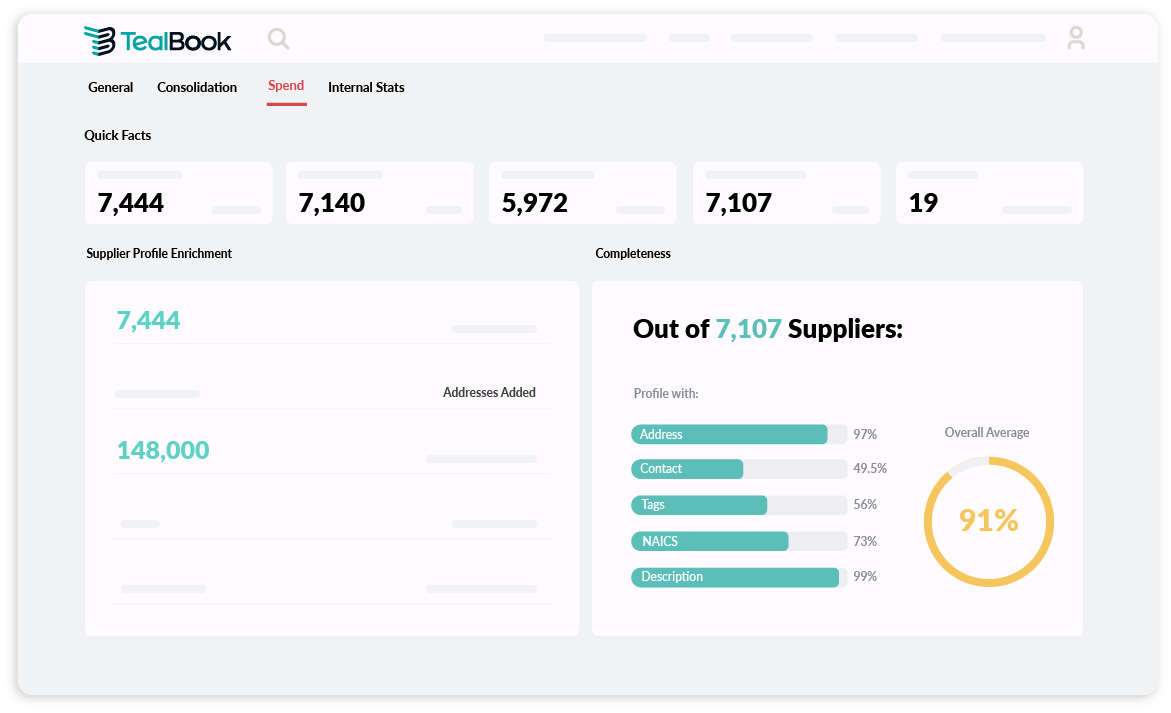Select the Description enrichment indicator
Image resolution: width=1171 pixels, height=713 pixels.
671,576
